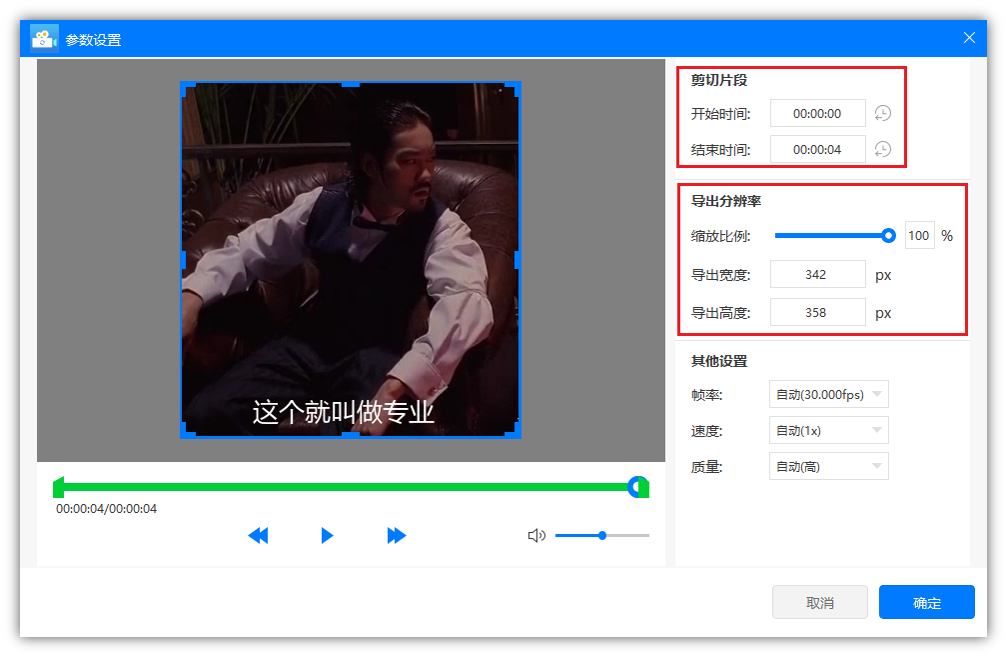
Task: Close the 参数设置 dialog
Action: pyautogui.click(x=969, y=38)
